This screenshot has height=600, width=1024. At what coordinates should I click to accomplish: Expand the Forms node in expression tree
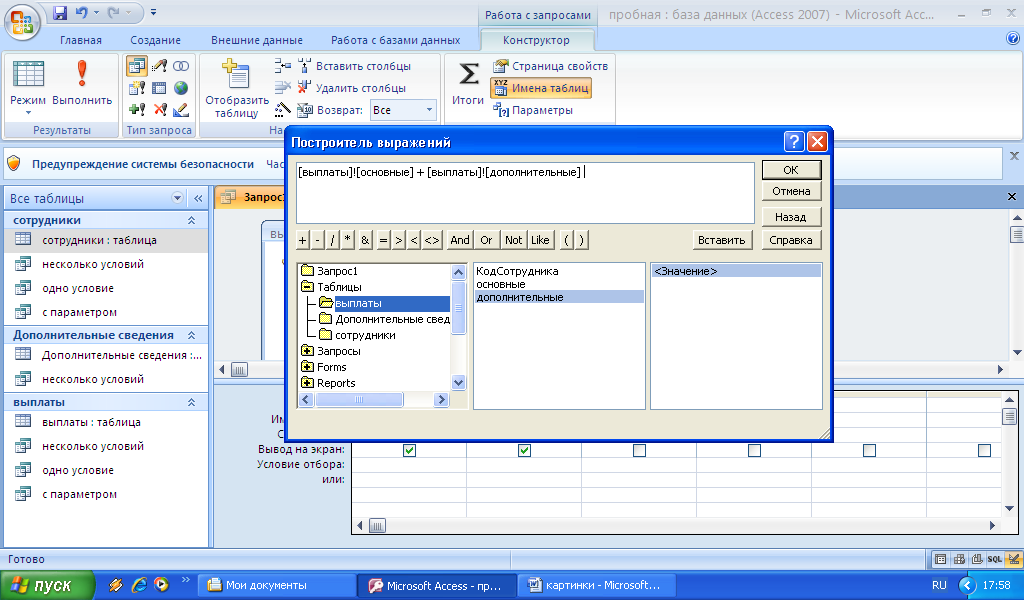(307, 367)
